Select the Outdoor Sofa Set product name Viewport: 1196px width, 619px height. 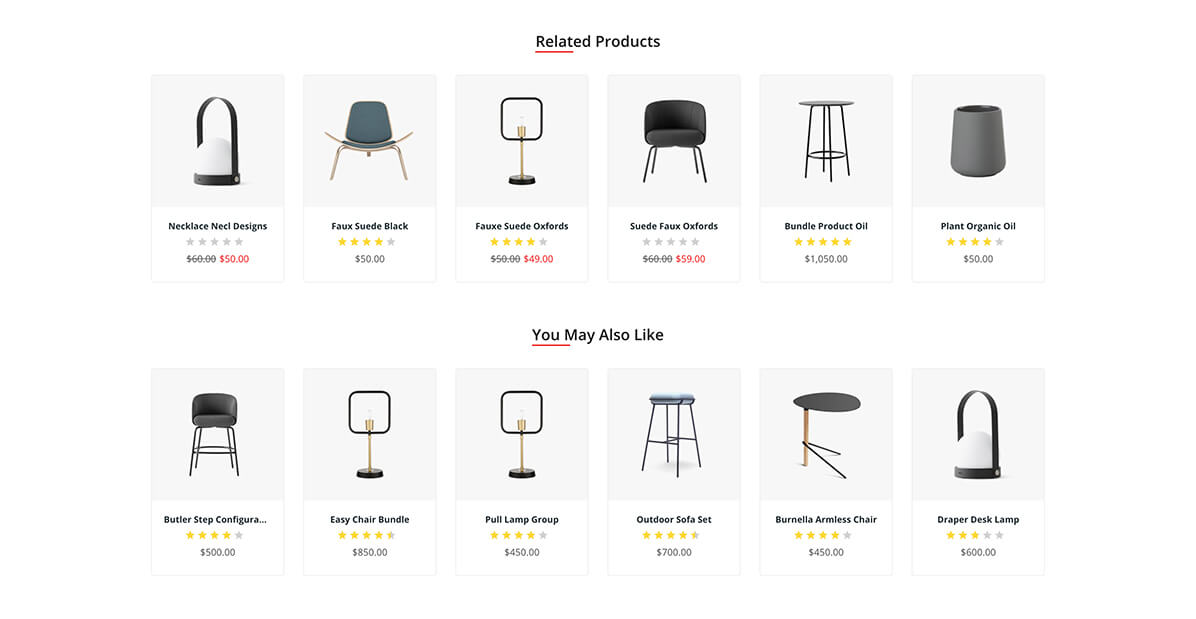pyautogui.click(x=673, y=520)
